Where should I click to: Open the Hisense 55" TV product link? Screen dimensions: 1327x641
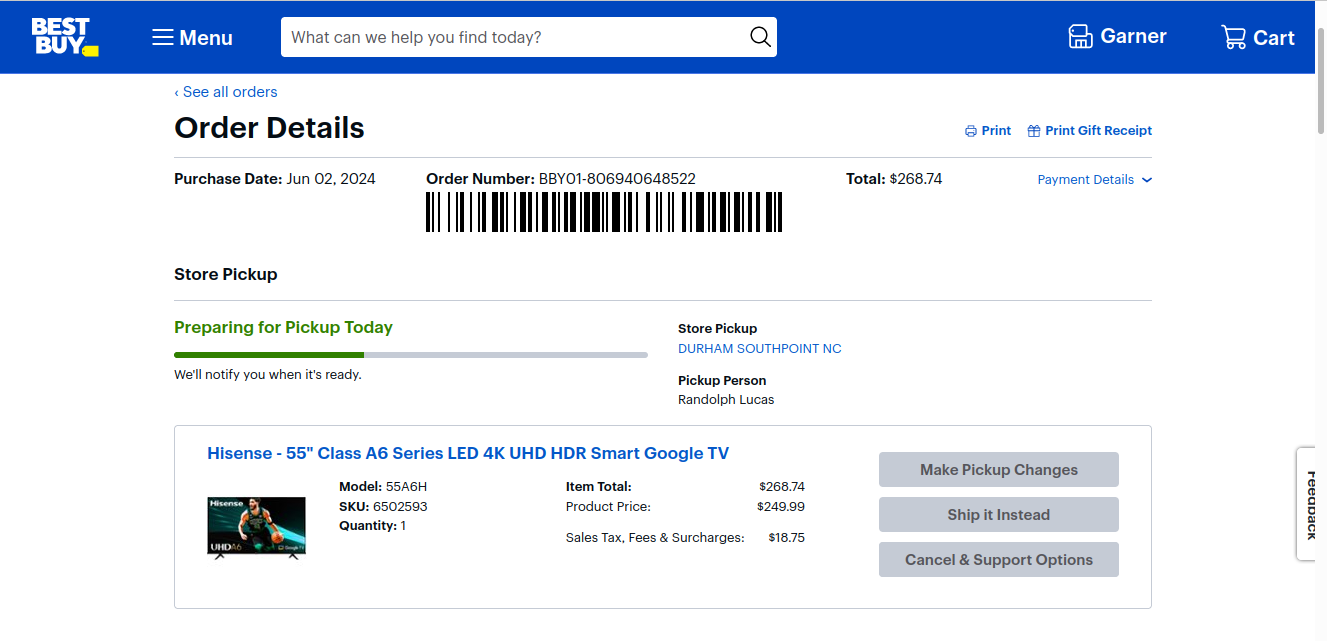tap(468, 453)
